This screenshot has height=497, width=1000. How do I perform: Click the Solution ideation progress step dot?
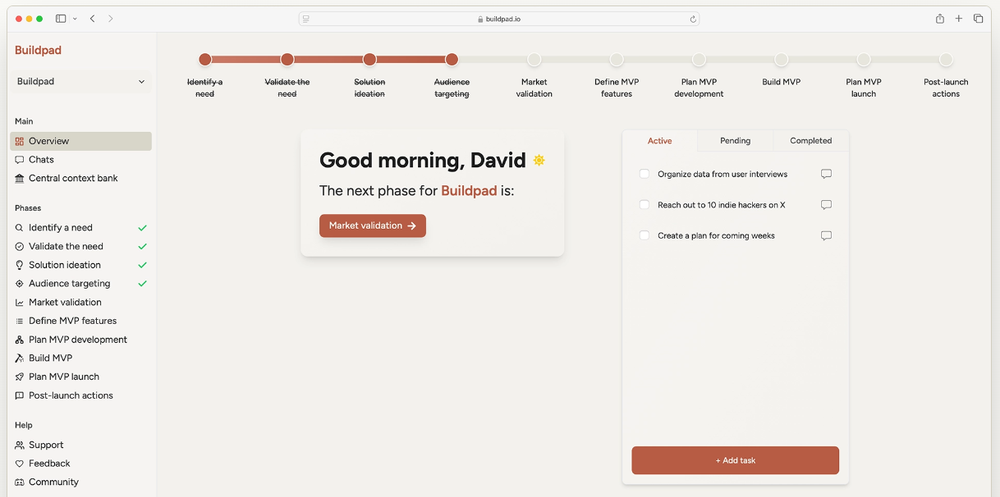click(x=369, y=59)
